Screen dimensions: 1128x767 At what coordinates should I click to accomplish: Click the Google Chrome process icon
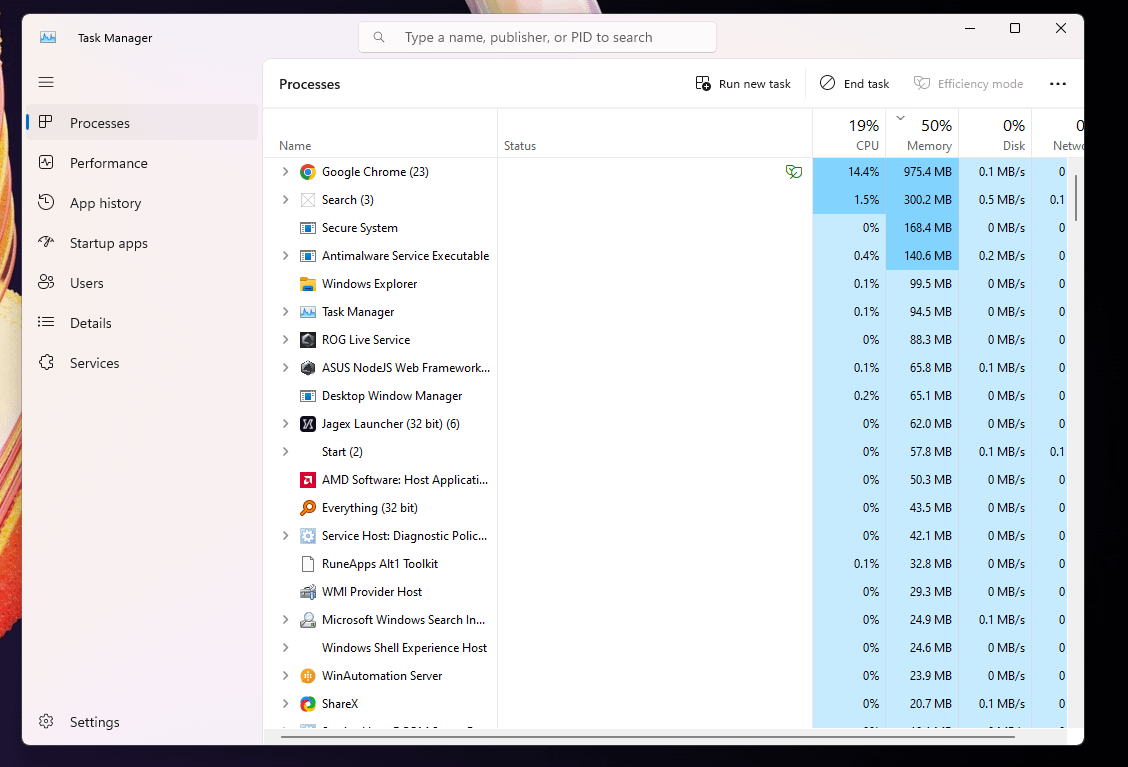pyautogui.click(x=308, y=172)
